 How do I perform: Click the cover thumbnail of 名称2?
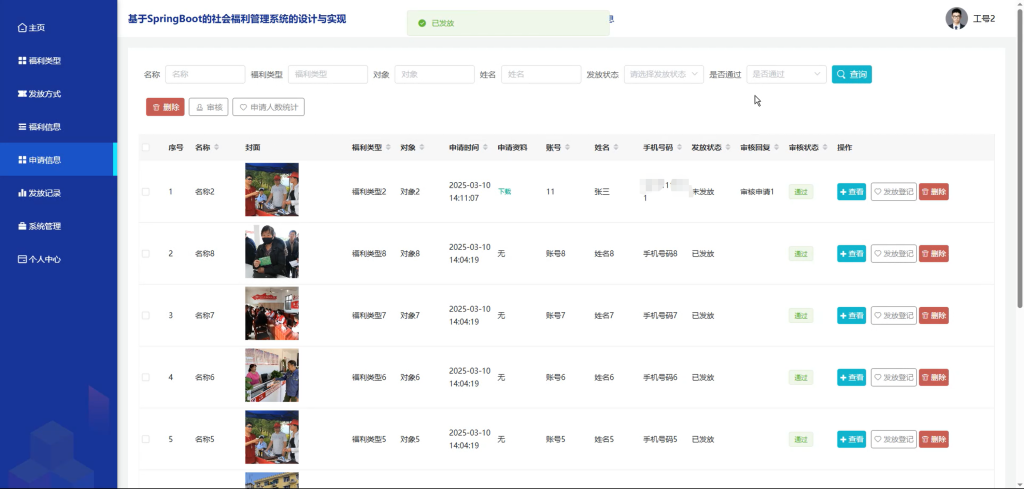pos(272,189)
